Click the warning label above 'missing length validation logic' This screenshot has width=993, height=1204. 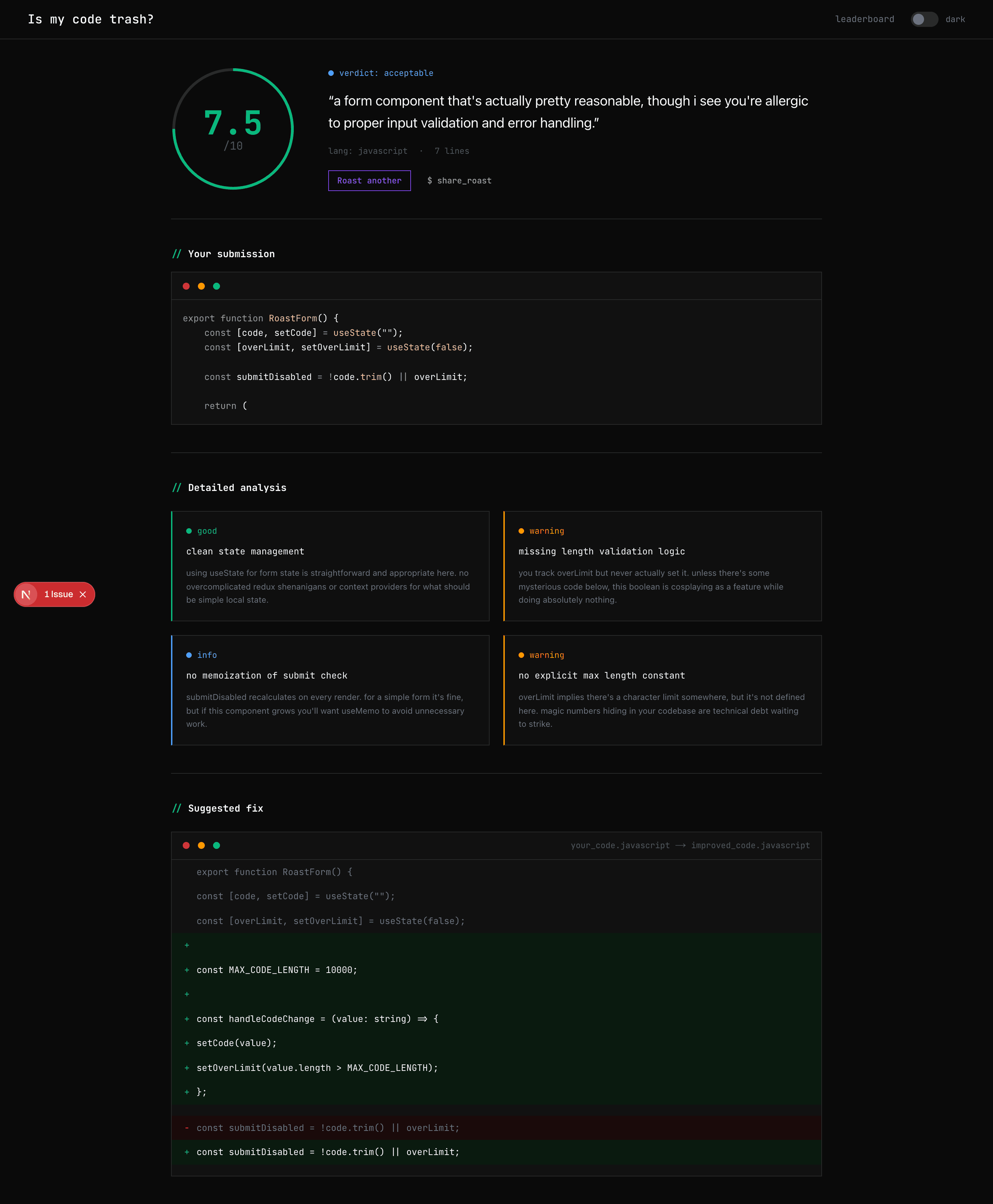coord(541,531)
